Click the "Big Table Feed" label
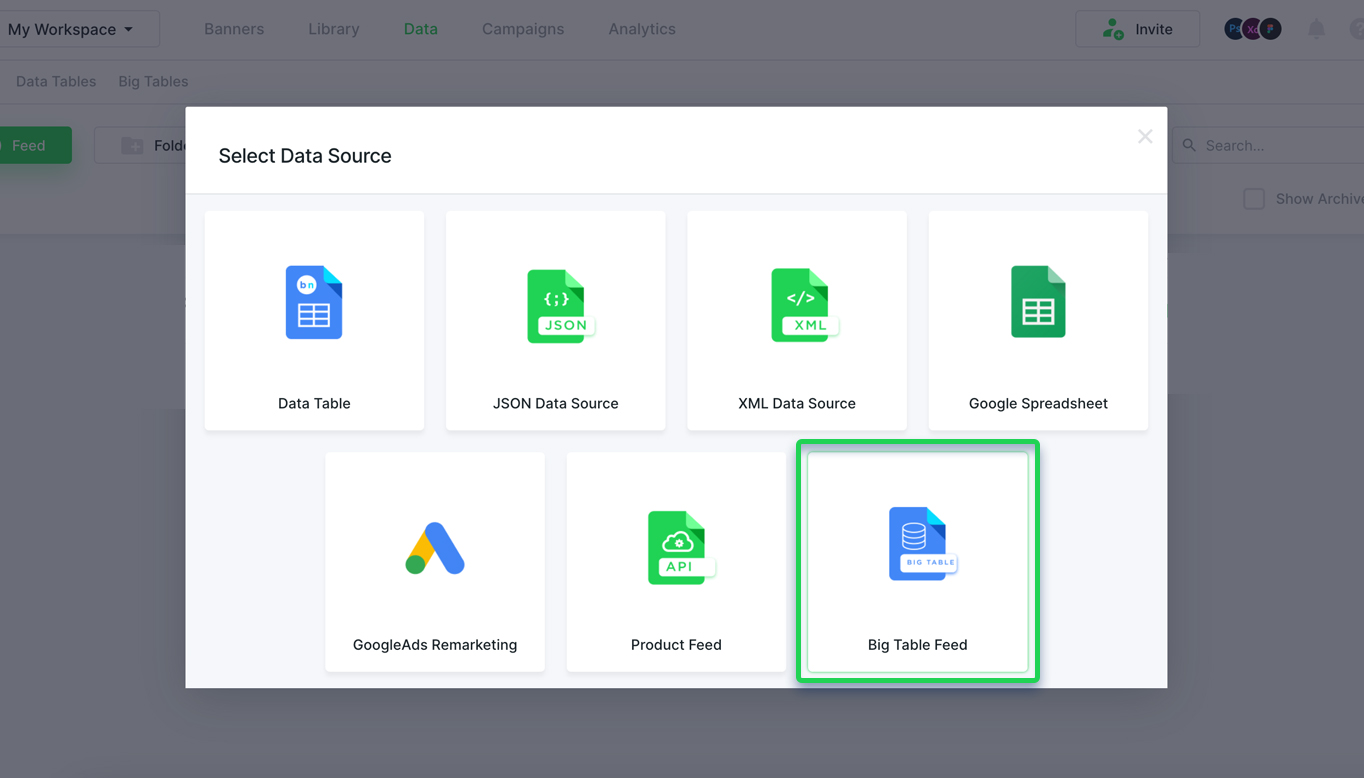 point(918,645)
